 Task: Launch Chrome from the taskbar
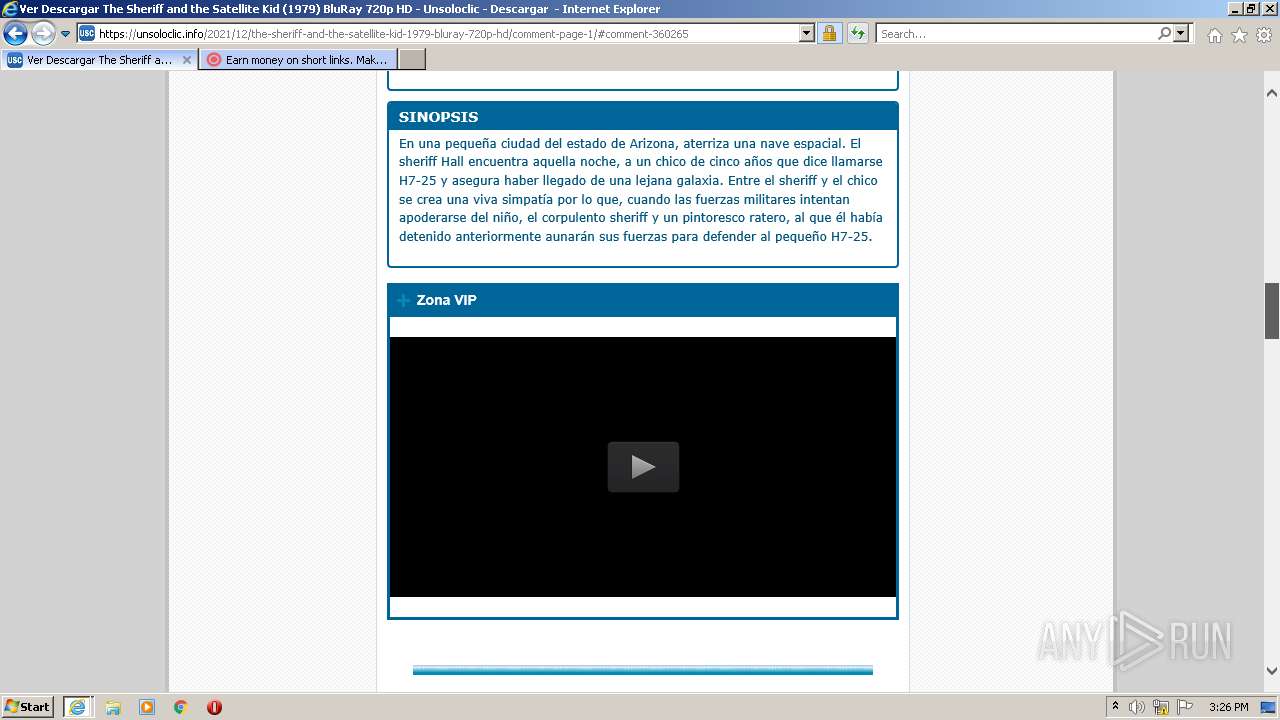(181, 707)
